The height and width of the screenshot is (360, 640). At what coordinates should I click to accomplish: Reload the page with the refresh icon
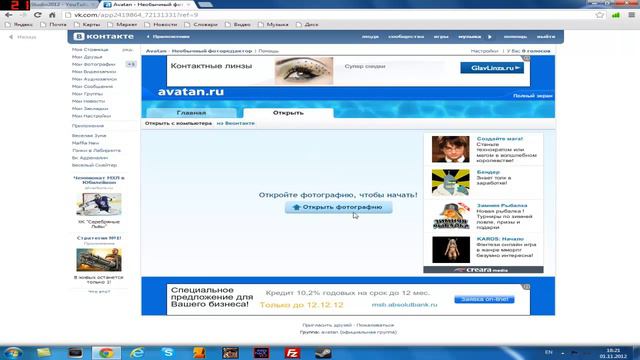click(x=38, y=15)
